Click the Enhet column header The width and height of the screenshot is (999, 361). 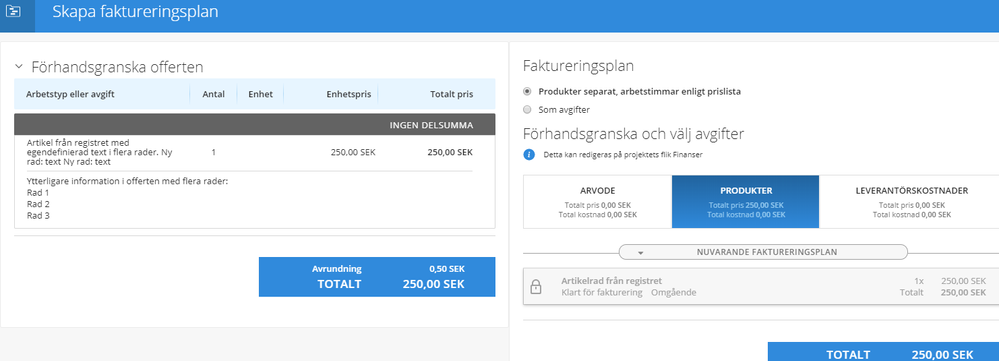coord(261,94)
